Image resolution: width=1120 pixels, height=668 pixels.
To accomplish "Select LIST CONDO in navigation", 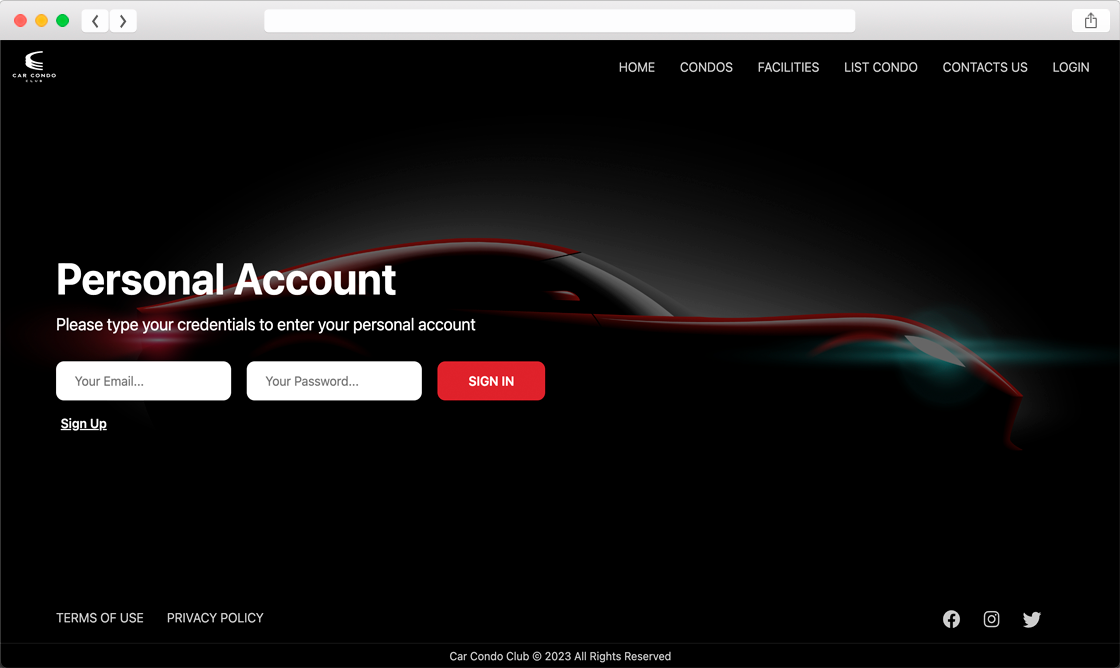I will (880, 67).
